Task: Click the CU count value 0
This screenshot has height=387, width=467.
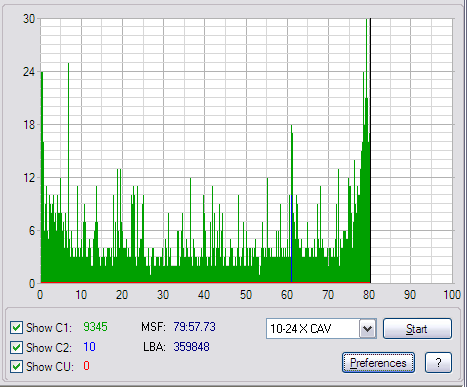Action: pyautogui.click(x=86, y=366)
